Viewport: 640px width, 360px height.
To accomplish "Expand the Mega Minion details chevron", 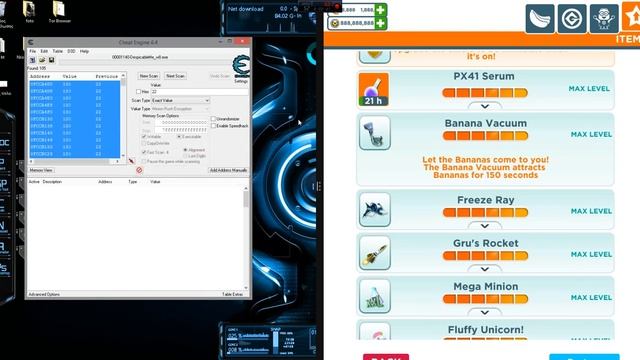I will coord(484,312).
